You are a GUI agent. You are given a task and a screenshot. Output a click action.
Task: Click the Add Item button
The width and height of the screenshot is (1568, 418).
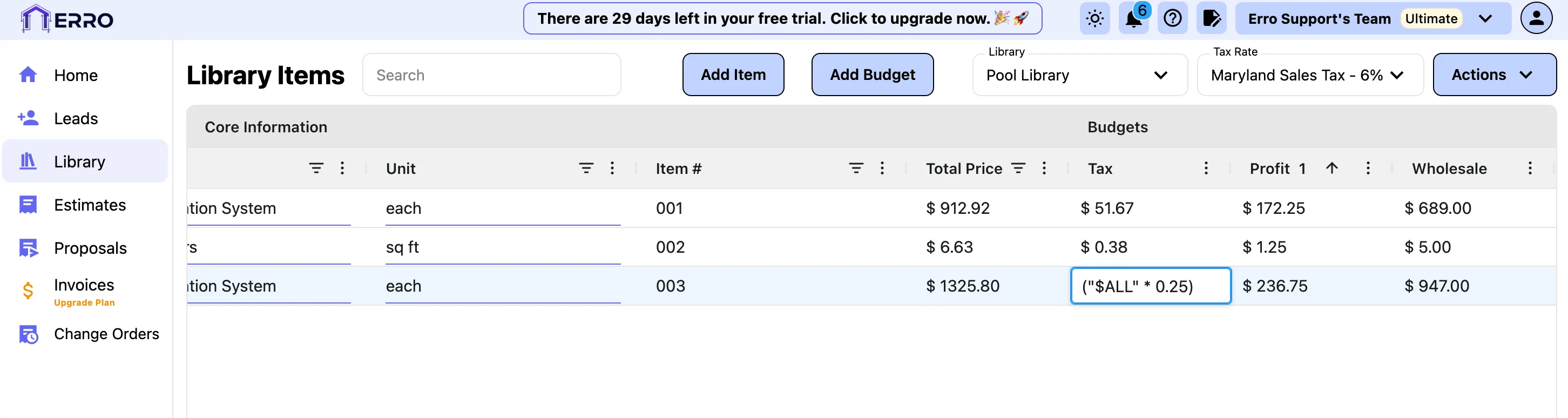(x=733, y=75)
